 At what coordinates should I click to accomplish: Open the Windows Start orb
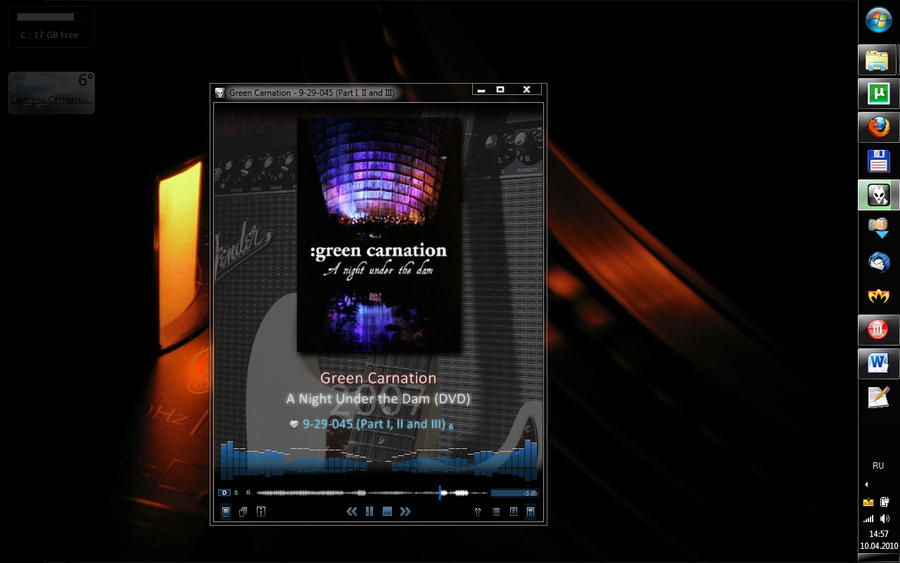tap(878, 20)
